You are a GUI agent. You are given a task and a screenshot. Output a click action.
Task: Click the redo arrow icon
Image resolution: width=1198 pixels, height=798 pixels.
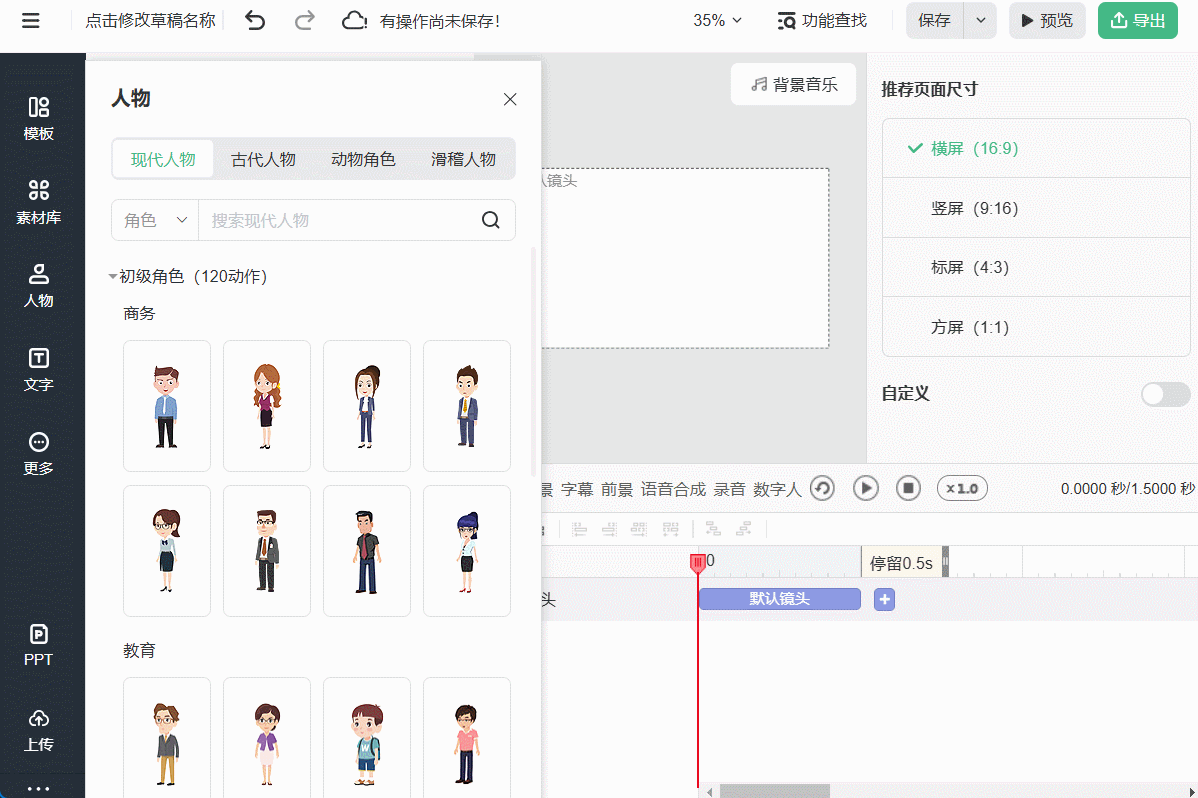(x=304, y=20)
